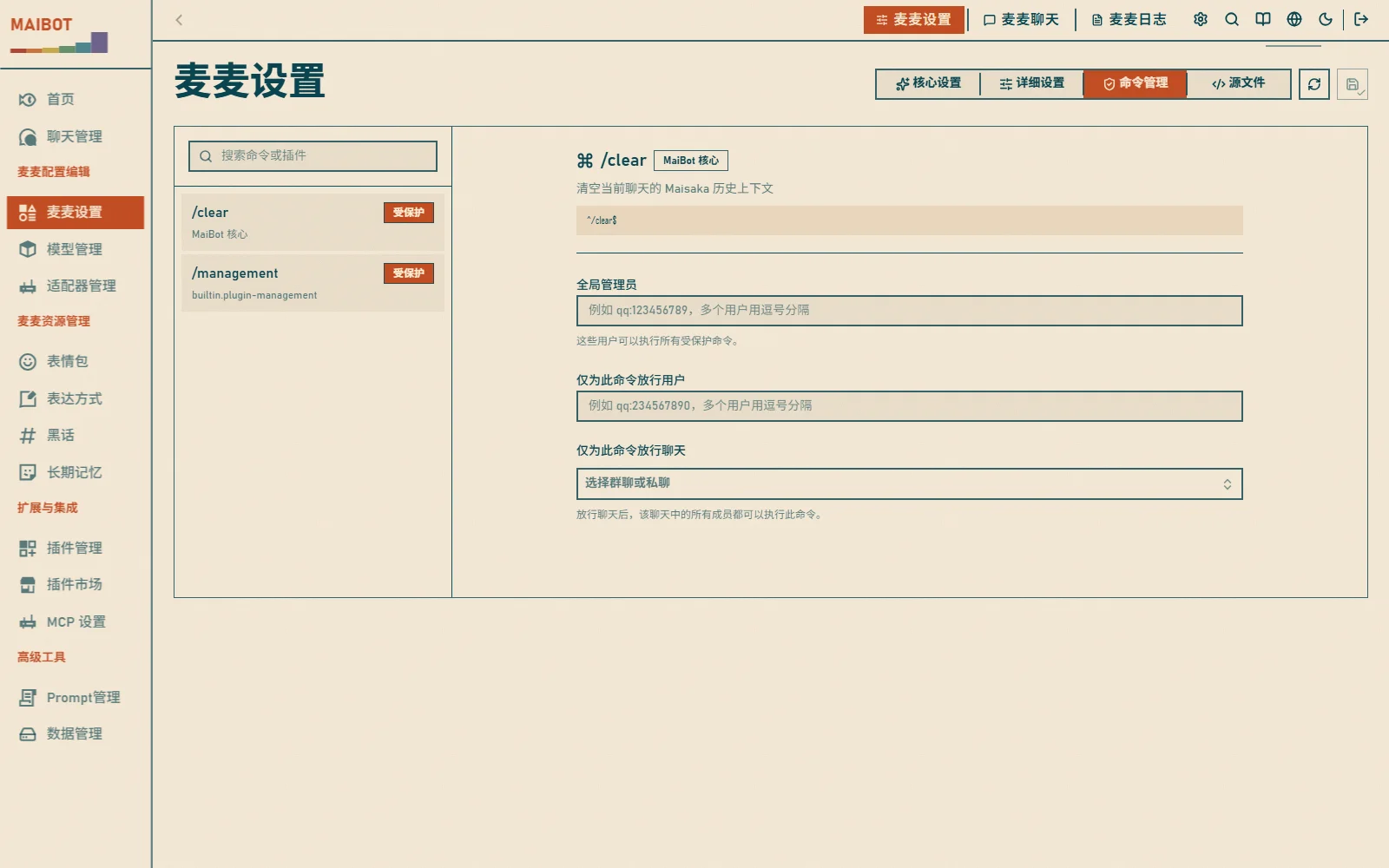Image resolution: width=1389 pixels, height=868 pixels.
Task: Select the /management command in list
Action: (313, 283)
